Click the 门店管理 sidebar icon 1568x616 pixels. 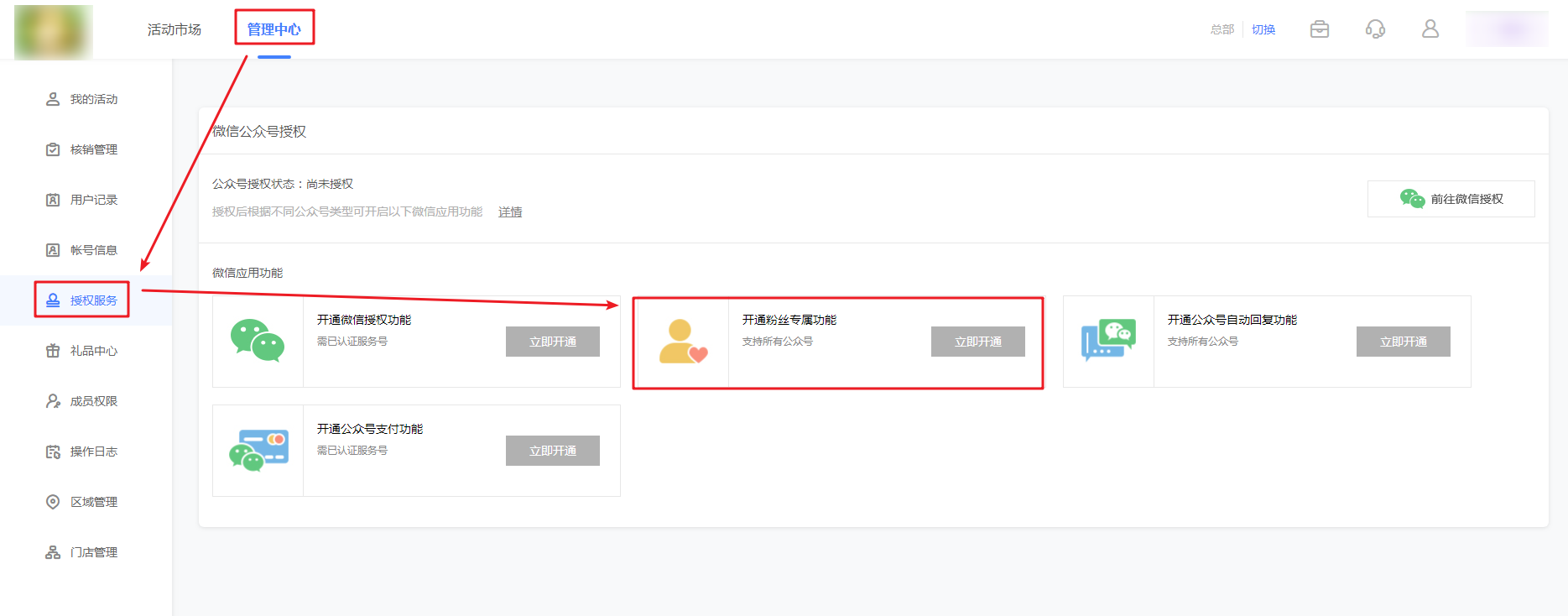click(53, 552)
